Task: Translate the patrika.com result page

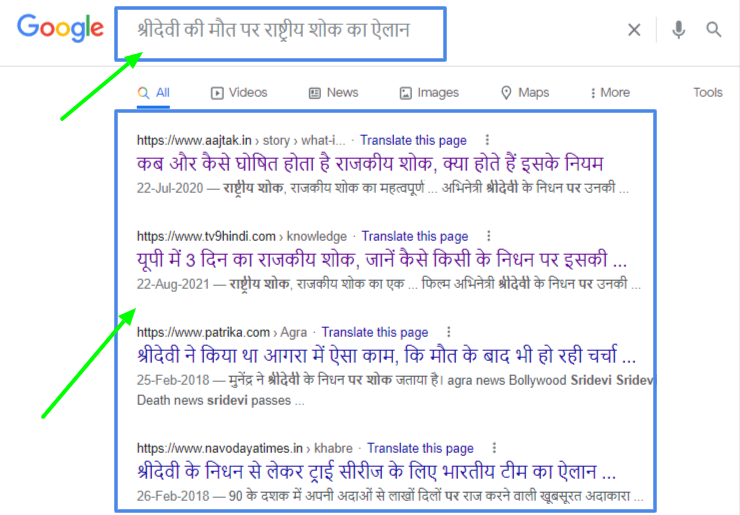Action: pyautogui.click(x=375, y=332)
